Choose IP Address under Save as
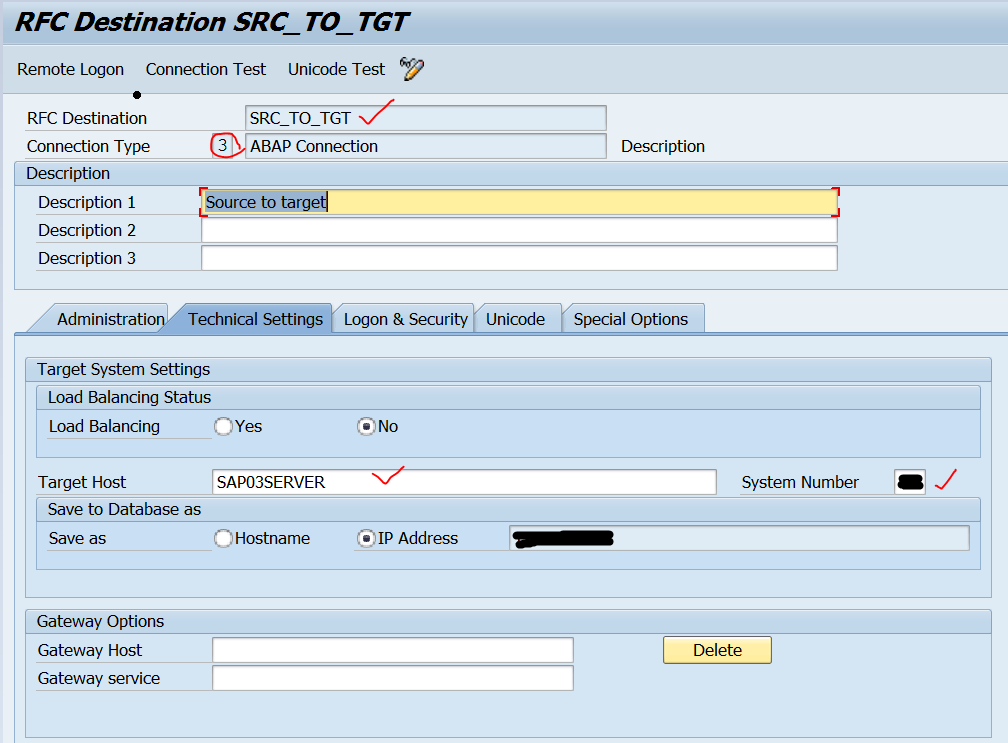The image size is (1008, 743). 366,538
